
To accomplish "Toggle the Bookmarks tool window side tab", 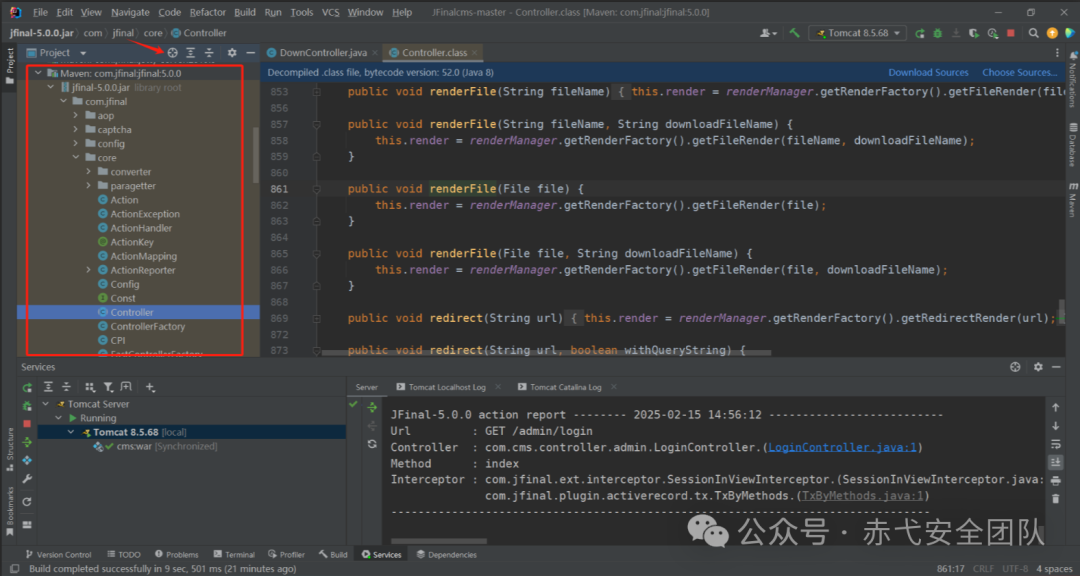I will point(9,511).
